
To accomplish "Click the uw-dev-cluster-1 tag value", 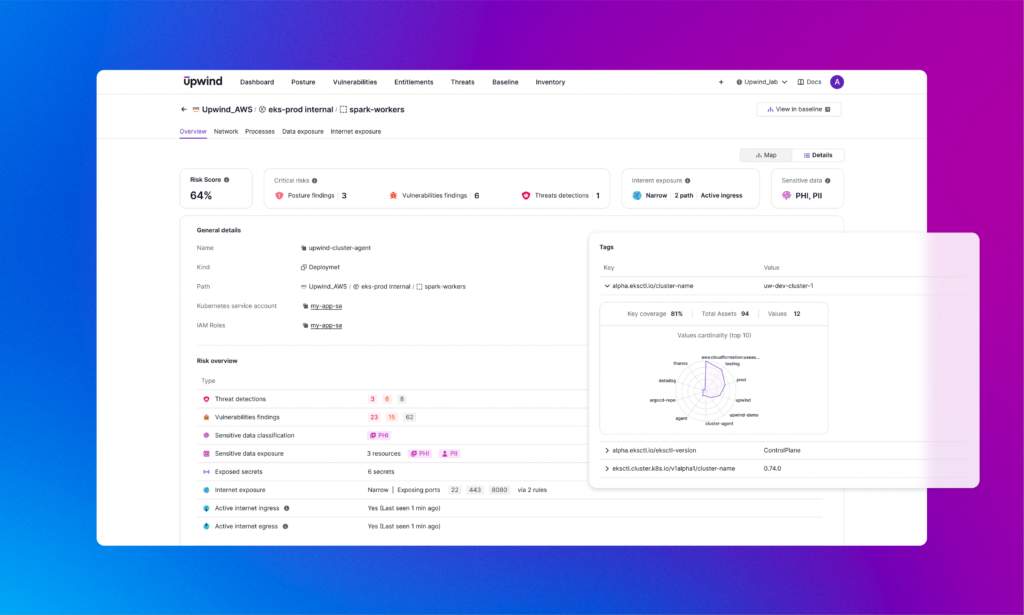I will coord(788,286).
